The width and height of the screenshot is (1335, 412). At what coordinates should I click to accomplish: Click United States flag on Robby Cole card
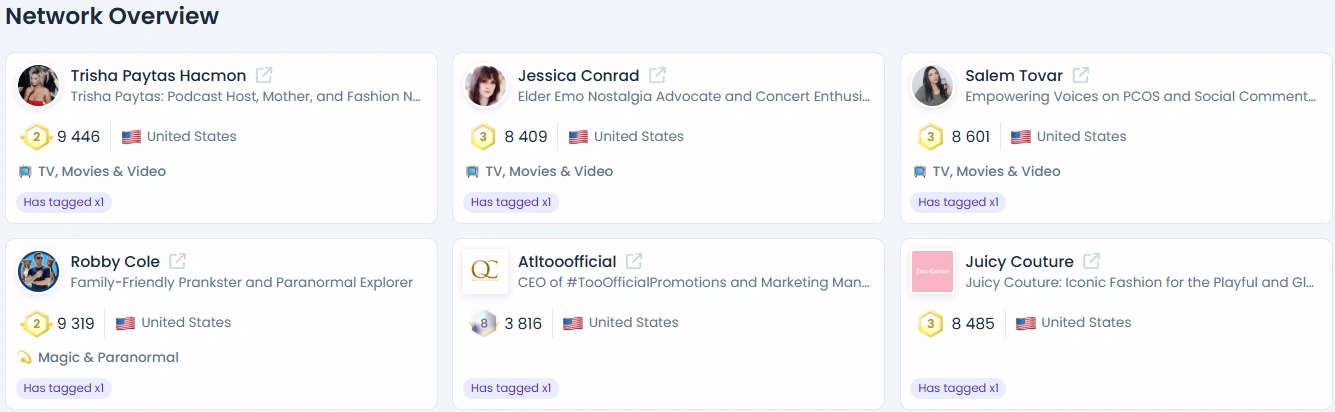(125, 323)
